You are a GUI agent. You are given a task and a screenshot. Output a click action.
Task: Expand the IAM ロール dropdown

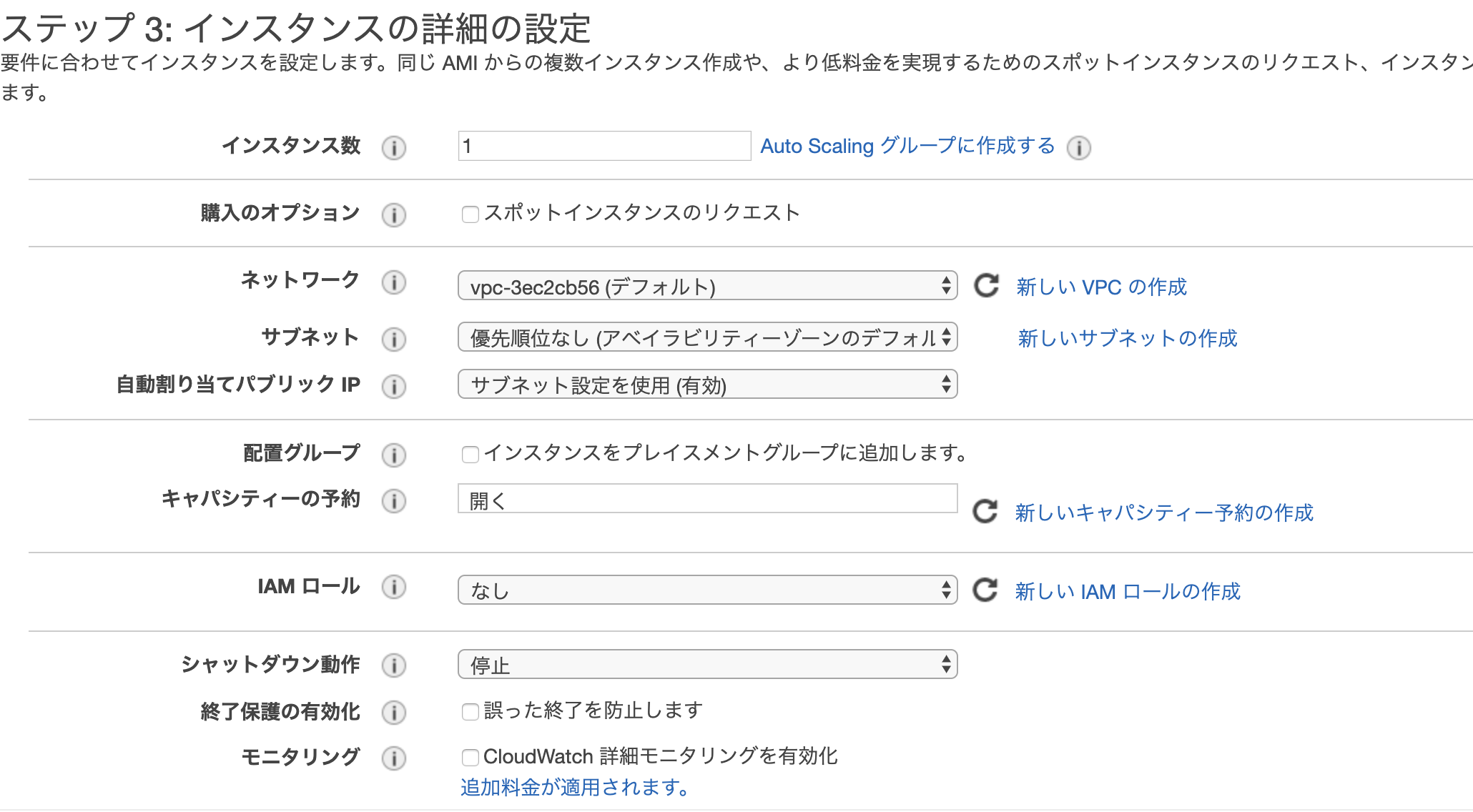(x=706, y=590)
